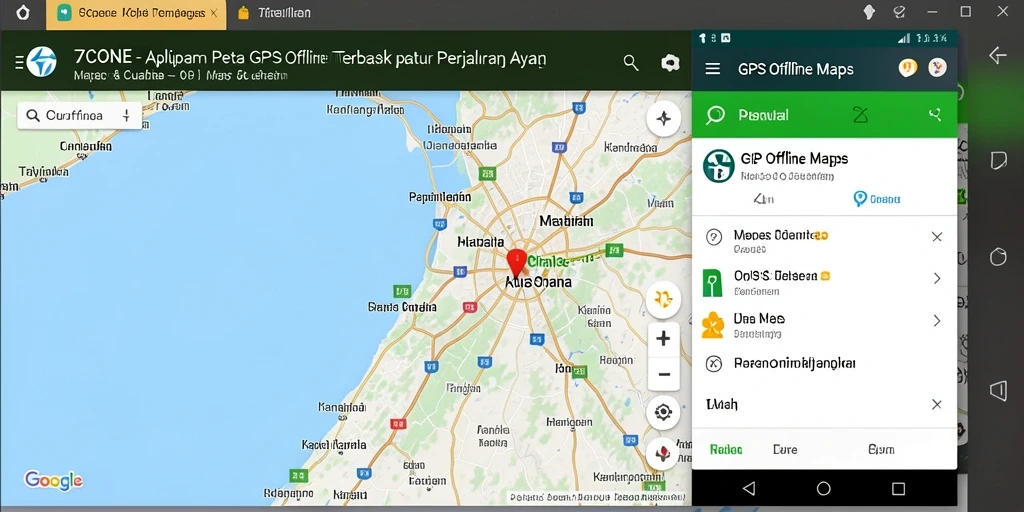Click the my-location target button on the map
The height and width of the screenshot is (512, 1024).
point(664,412)
